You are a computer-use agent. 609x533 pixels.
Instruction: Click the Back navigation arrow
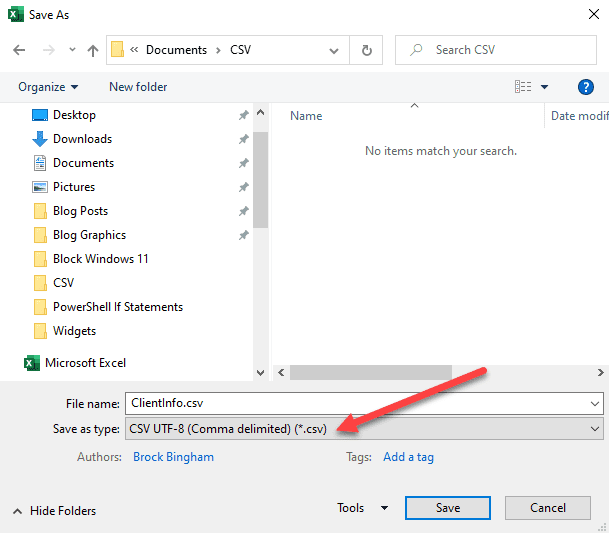(x=19, y=50)
